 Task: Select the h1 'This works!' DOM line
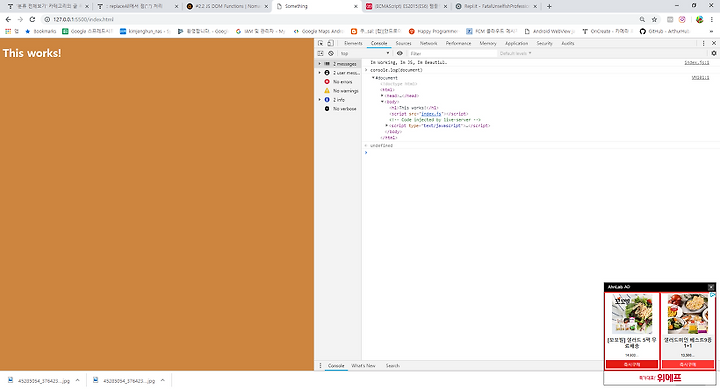414,107
